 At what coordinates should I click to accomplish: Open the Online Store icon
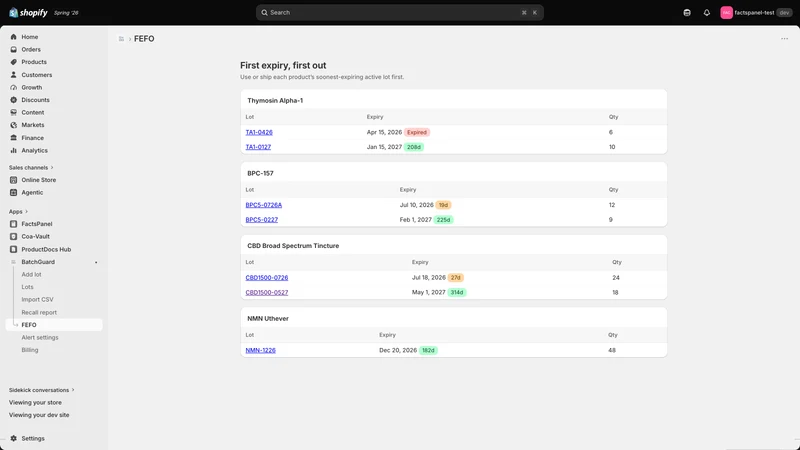click(14, 180)
